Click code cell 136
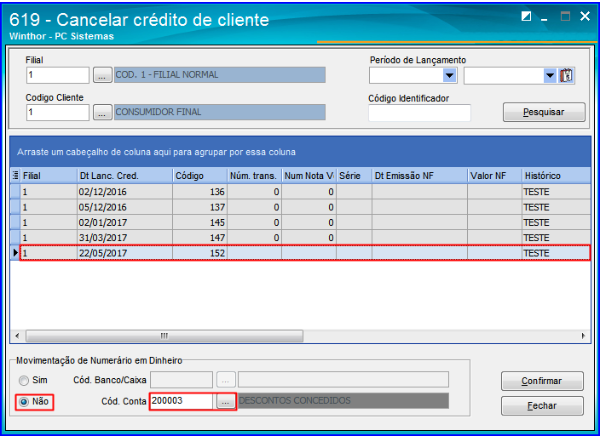 [200, 192]
